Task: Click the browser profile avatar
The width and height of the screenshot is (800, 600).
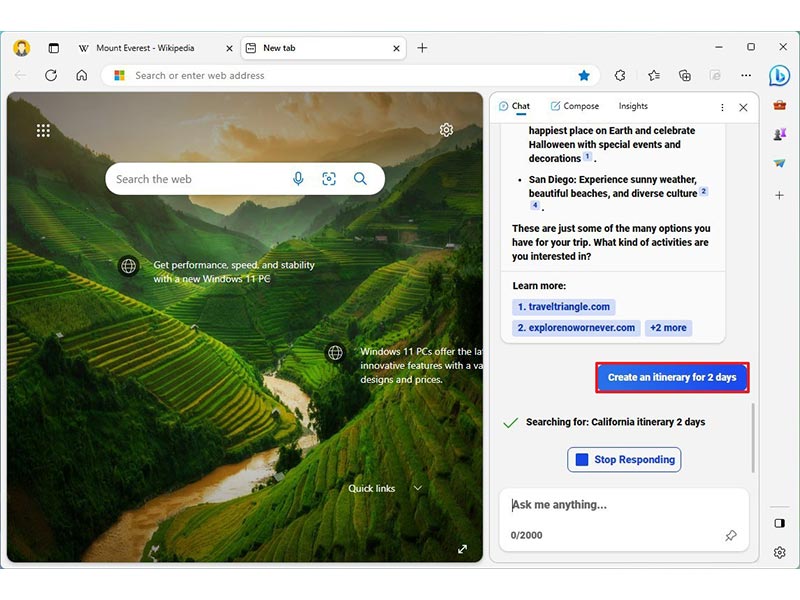Action: click(x=21, y=48)
